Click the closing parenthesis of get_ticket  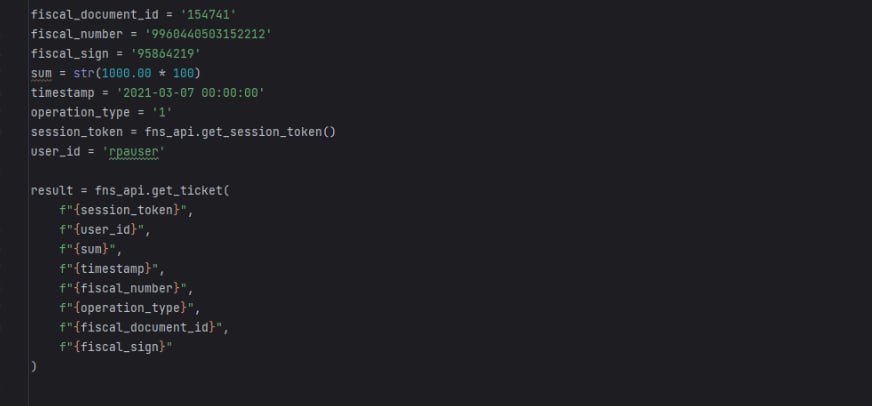[34, 364]
